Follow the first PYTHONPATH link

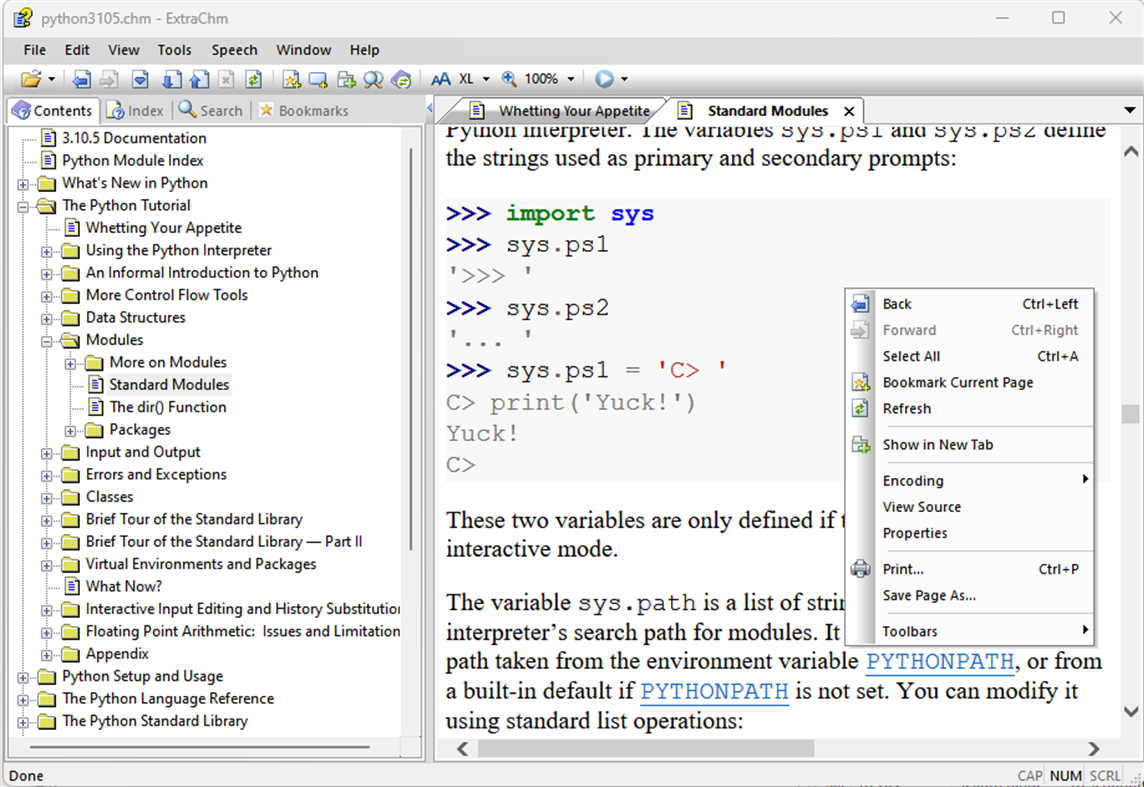tap(940, 662)
